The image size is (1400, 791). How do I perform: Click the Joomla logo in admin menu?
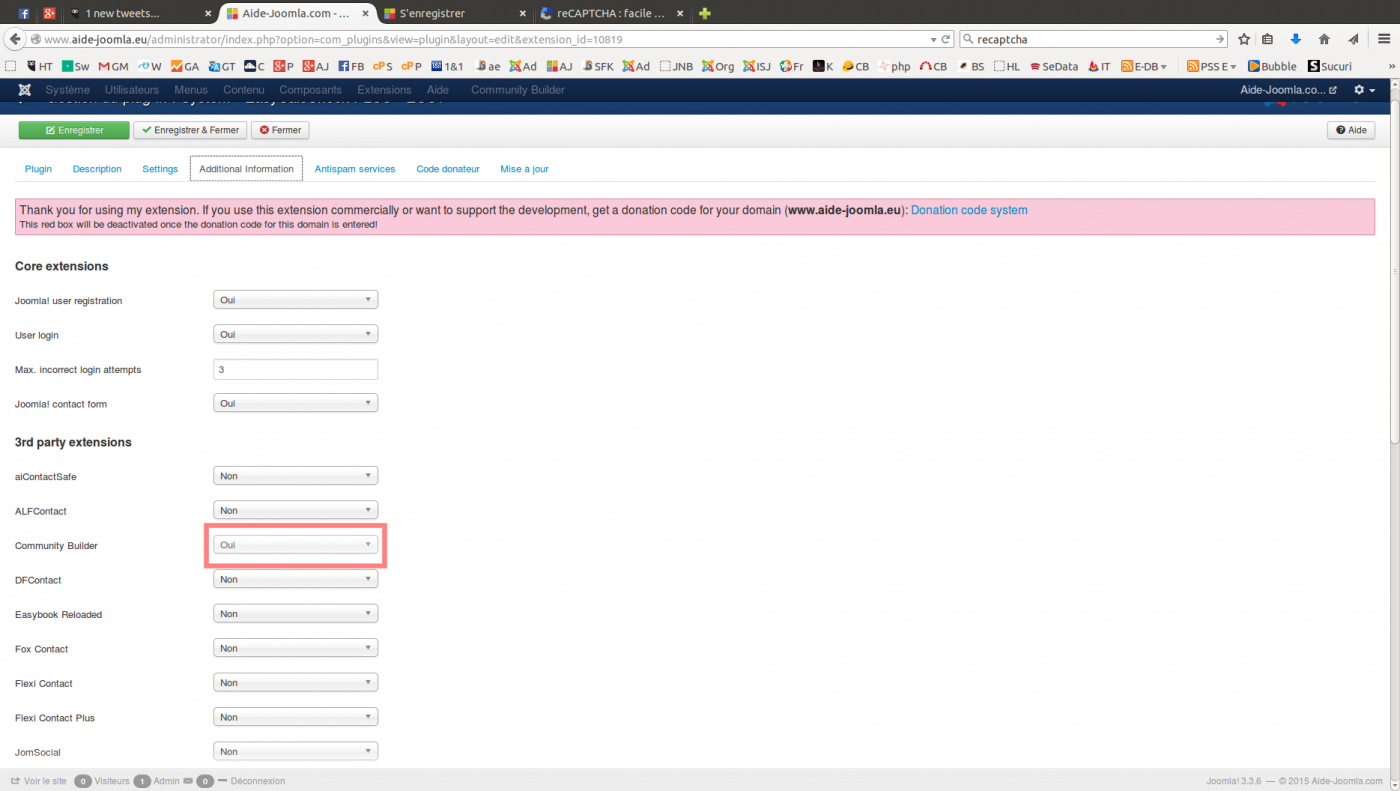[24, 90]
